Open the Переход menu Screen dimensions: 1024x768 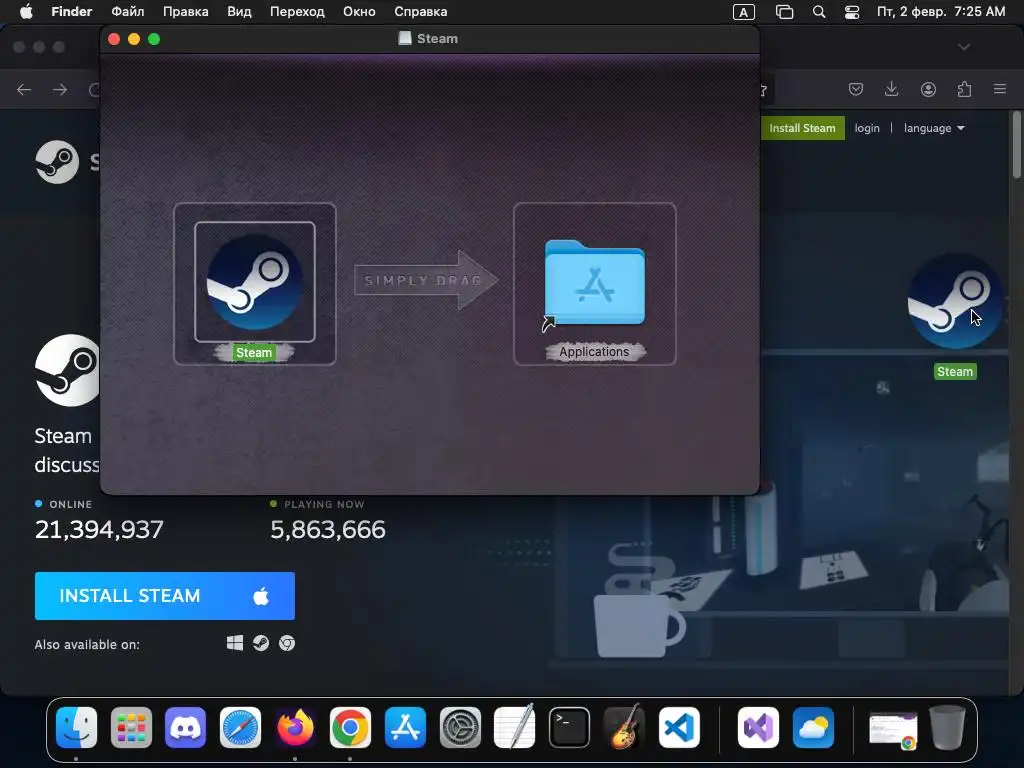(x=297, y=12)
